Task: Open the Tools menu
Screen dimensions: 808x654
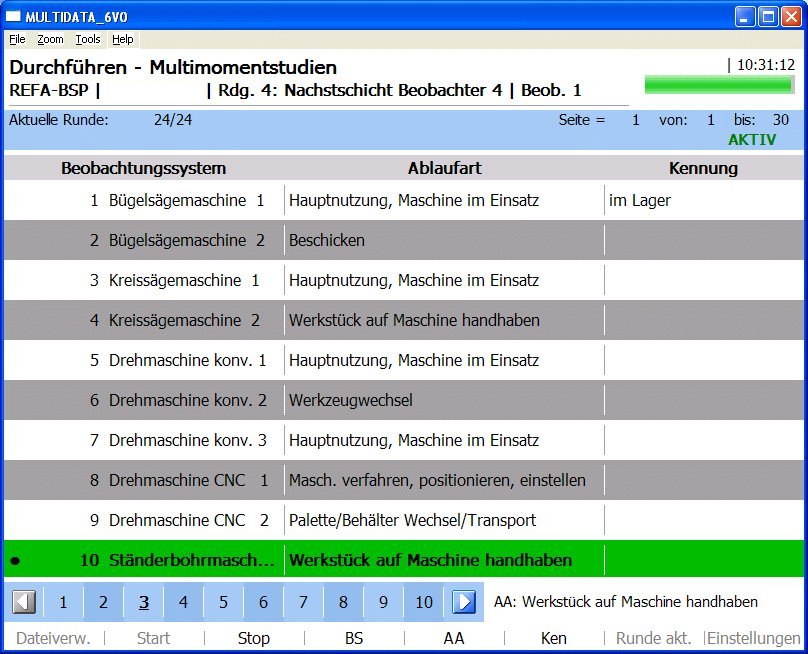Action: (88, 39)
